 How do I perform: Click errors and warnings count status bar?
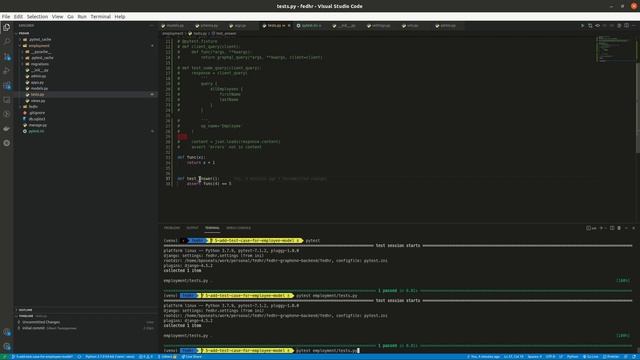[x=146, y=357]
